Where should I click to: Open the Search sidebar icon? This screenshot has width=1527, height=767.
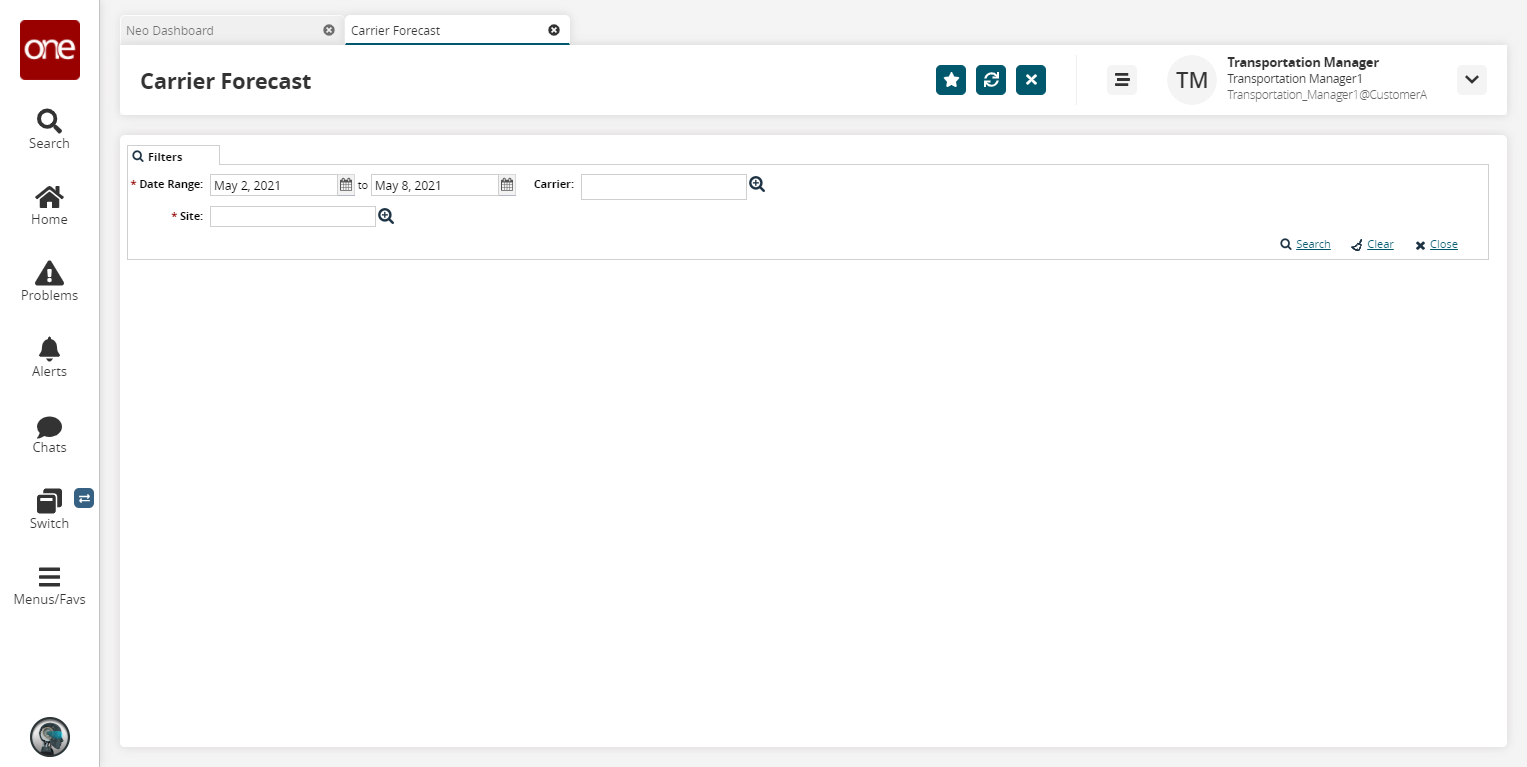(49, 121)
